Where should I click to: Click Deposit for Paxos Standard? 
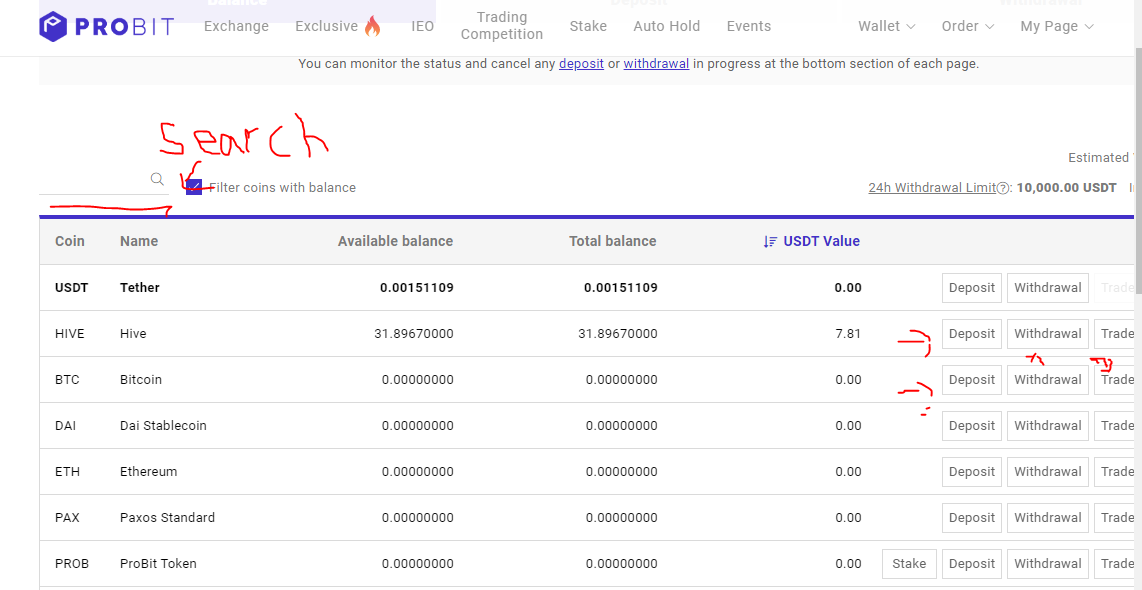972,517
